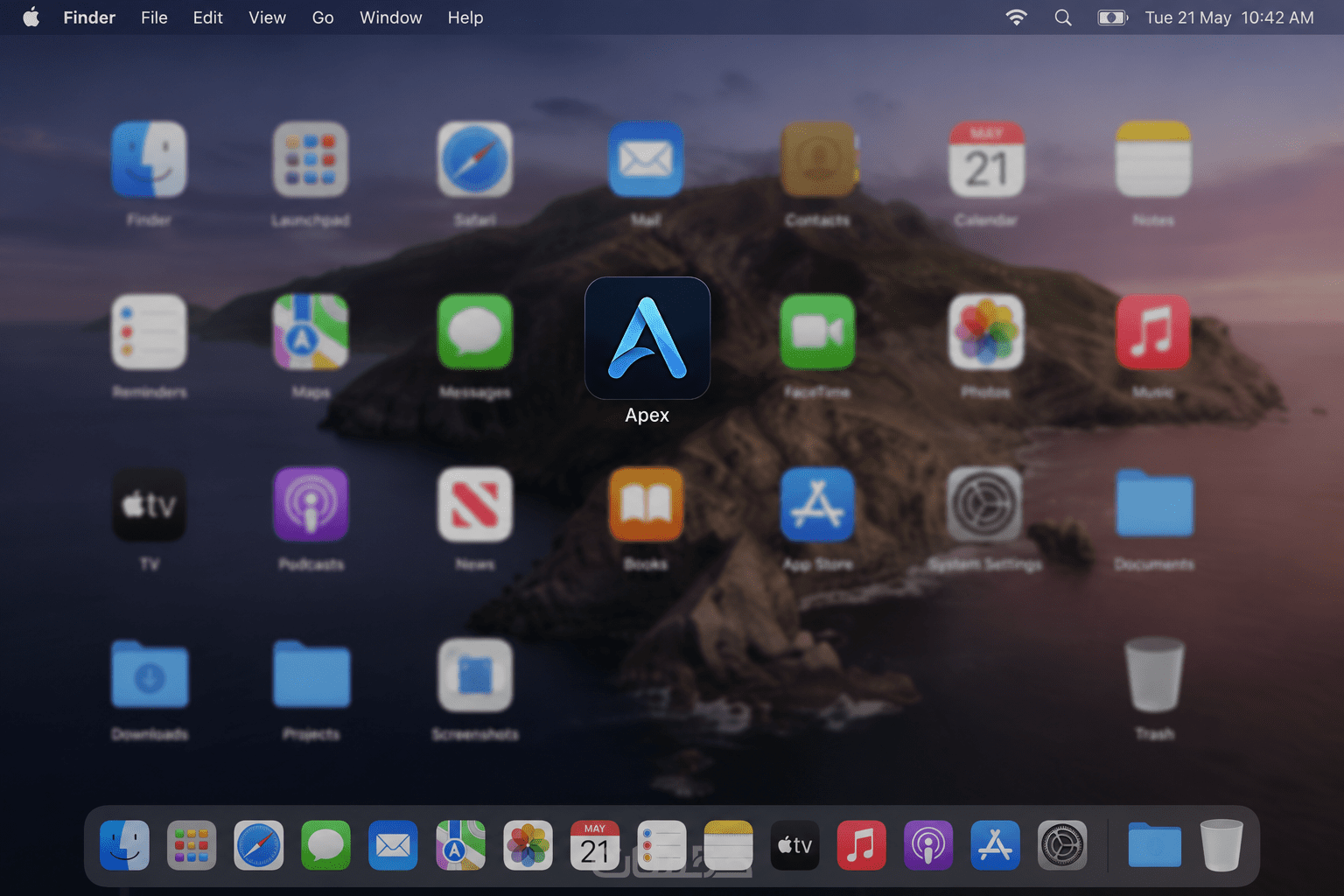The height and width of the screenshot is (896, 1344).
Task: Open the blue folder in the Dock
Action: (1154, 845)
